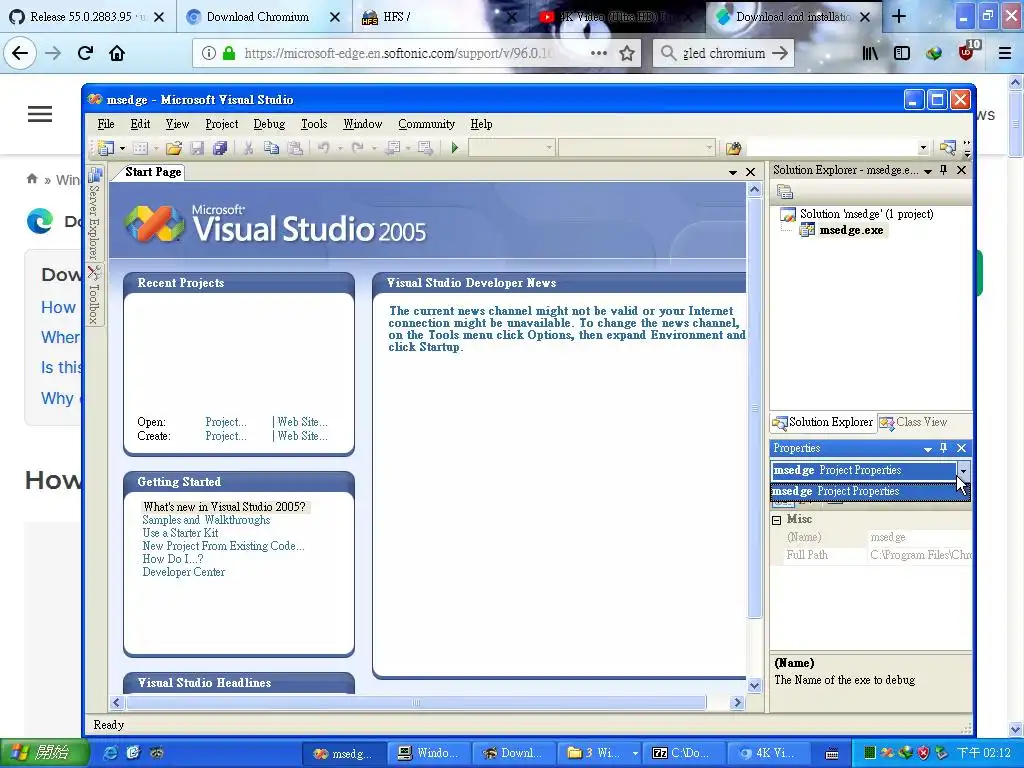
Task: Open the View menu
Action: tap(177, 124)
